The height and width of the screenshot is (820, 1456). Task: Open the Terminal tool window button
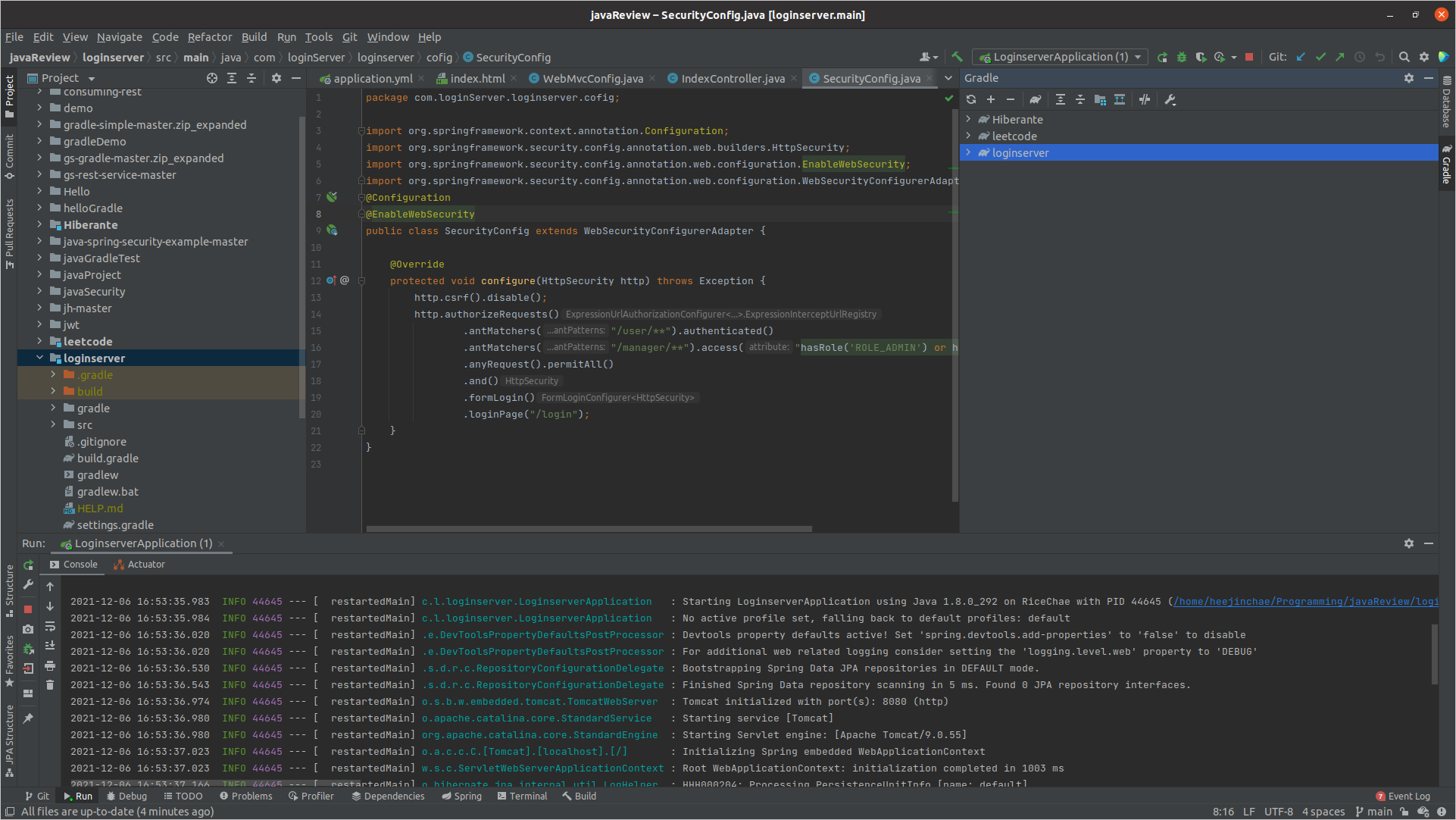point(522,796)
